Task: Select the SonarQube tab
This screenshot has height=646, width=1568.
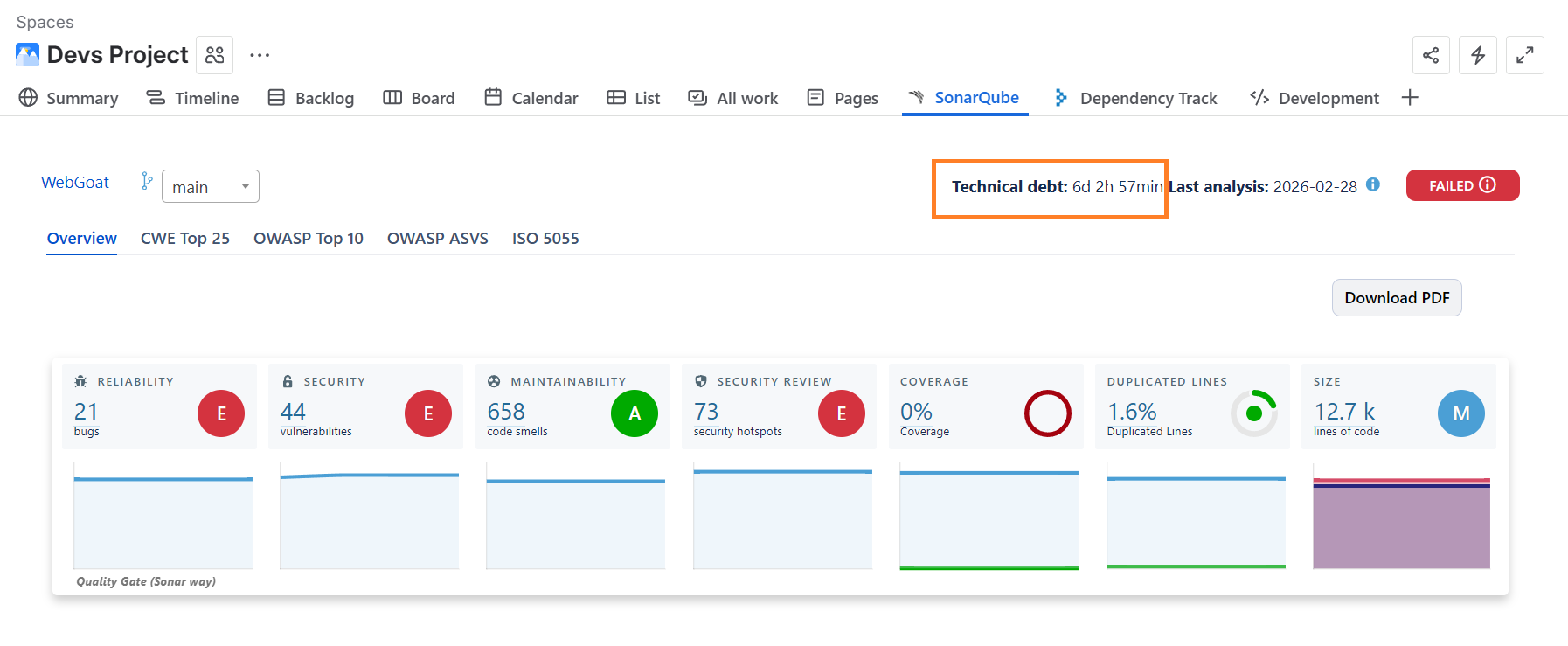Action: pos(964,98)
